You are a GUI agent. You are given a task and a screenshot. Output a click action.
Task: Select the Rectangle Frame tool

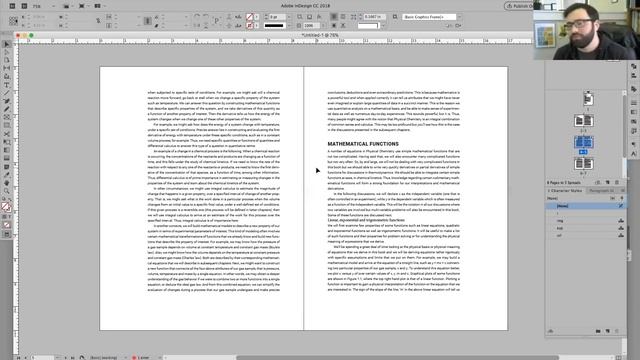click(x=7, y=118)
